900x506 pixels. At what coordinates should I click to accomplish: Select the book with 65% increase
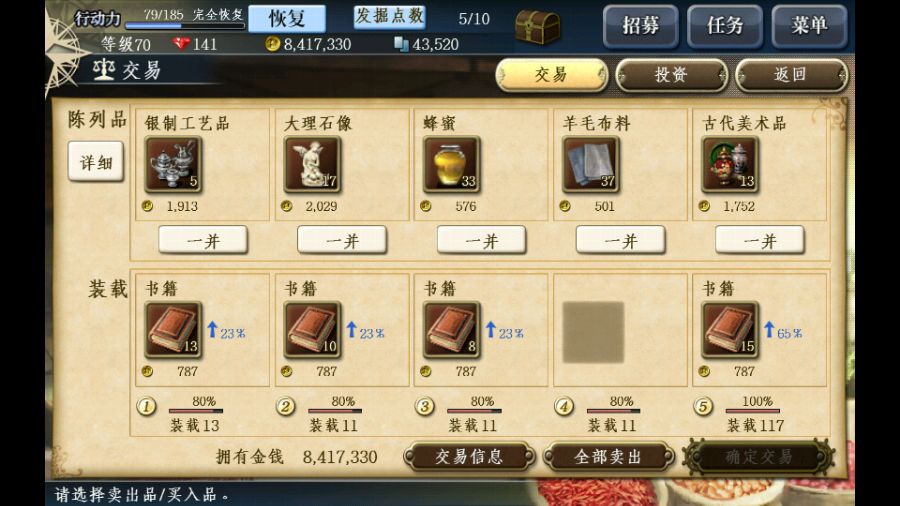click(x=730, y=329)
